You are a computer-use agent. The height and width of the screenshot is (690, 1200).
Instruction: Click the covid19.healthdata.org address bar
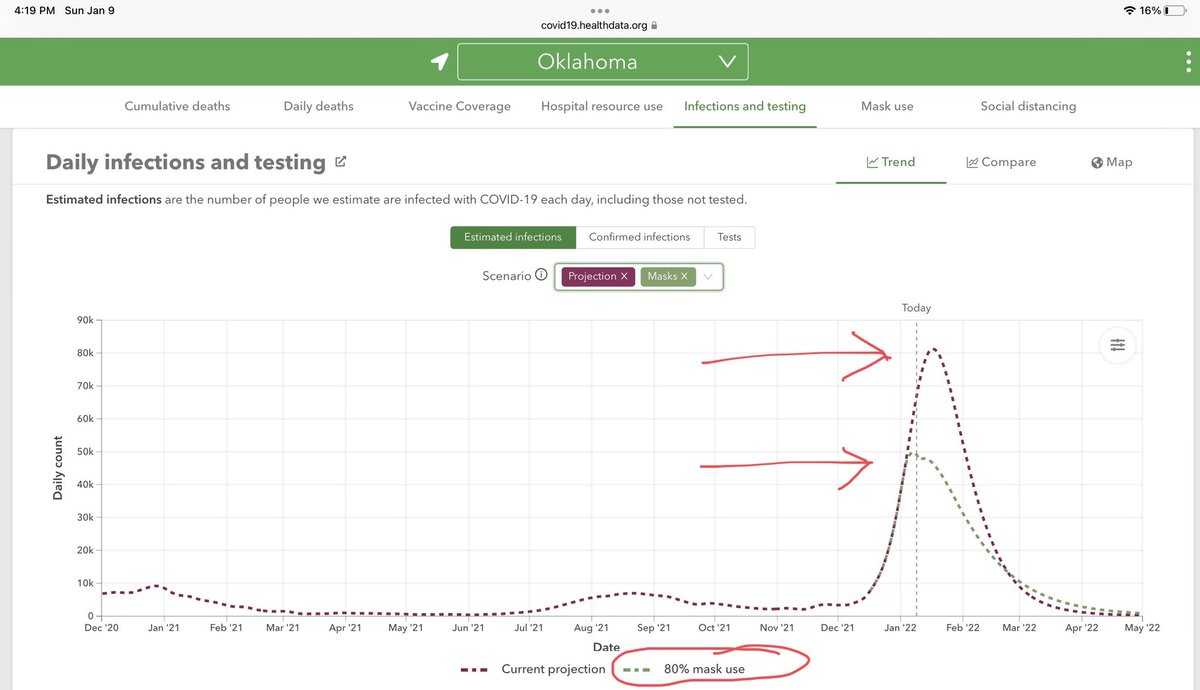pos(599,26)
